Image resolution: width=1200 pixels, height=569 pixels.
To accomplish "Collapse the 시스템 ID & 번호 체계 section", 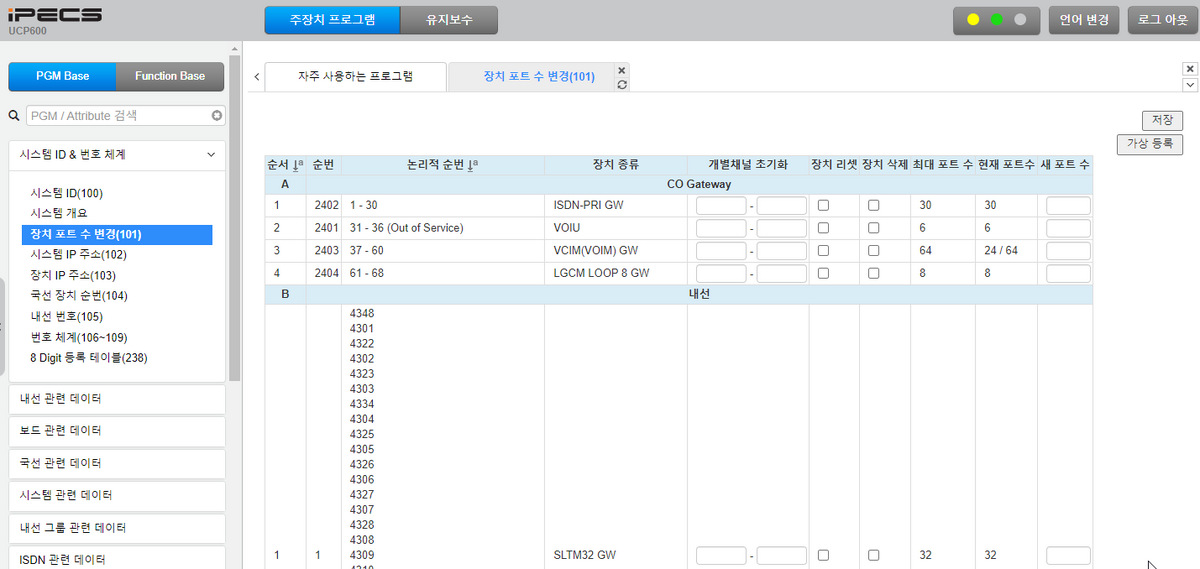I will click(x=117, y=155).
